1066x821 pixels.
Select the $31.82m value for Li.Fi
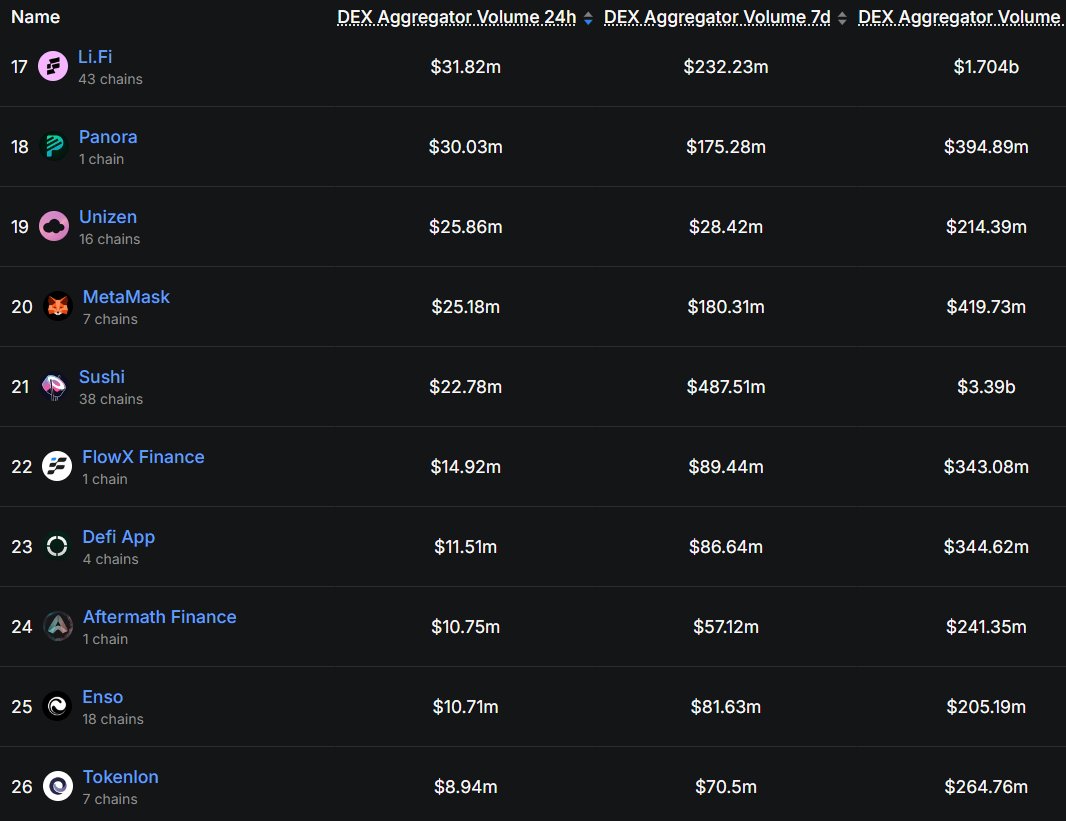[x=466, y=67]
